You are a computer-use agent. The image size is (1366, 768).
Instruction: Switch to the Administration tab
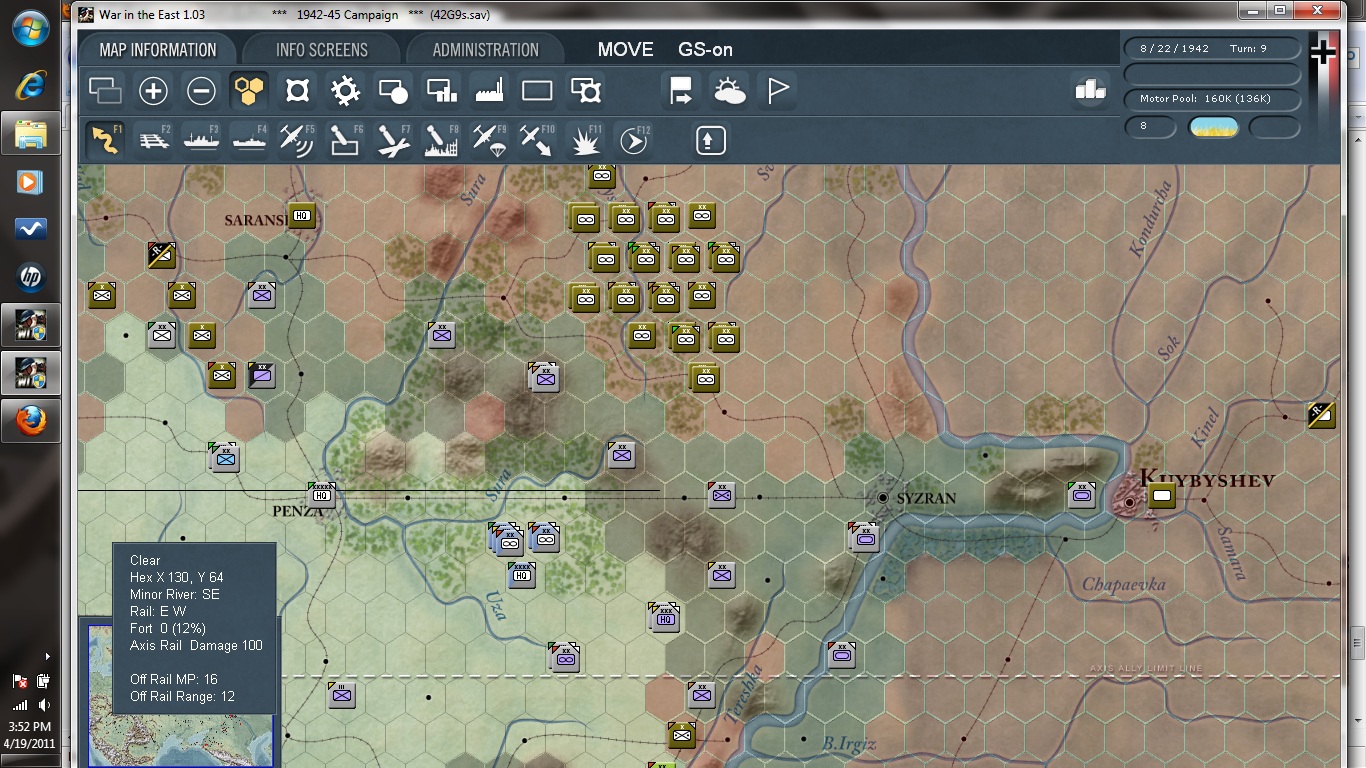point(485,49)
